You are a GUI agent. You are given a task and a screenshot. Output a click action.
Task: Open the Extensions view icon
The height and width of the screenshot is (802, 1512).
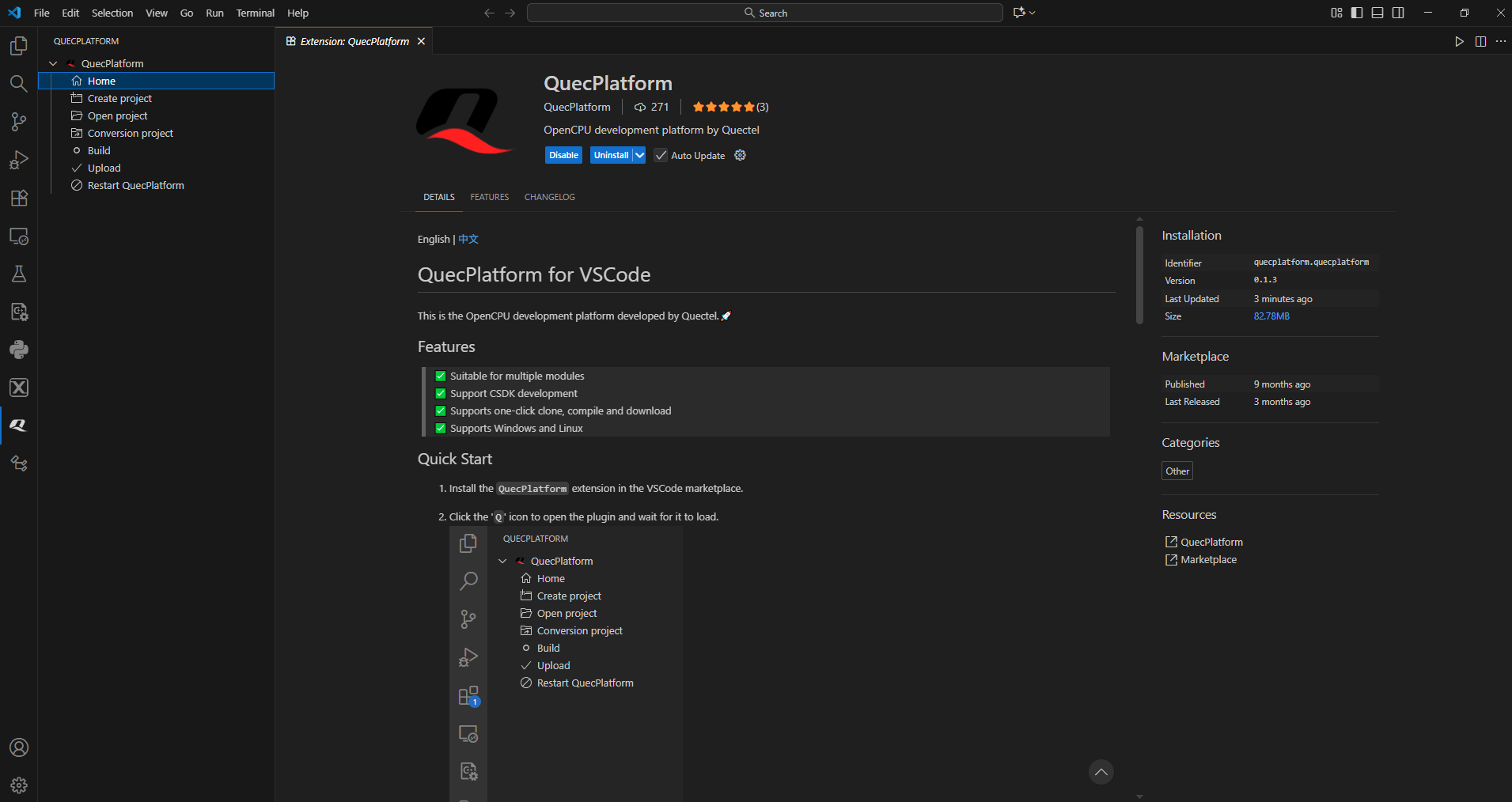click(x=19, y=198)
